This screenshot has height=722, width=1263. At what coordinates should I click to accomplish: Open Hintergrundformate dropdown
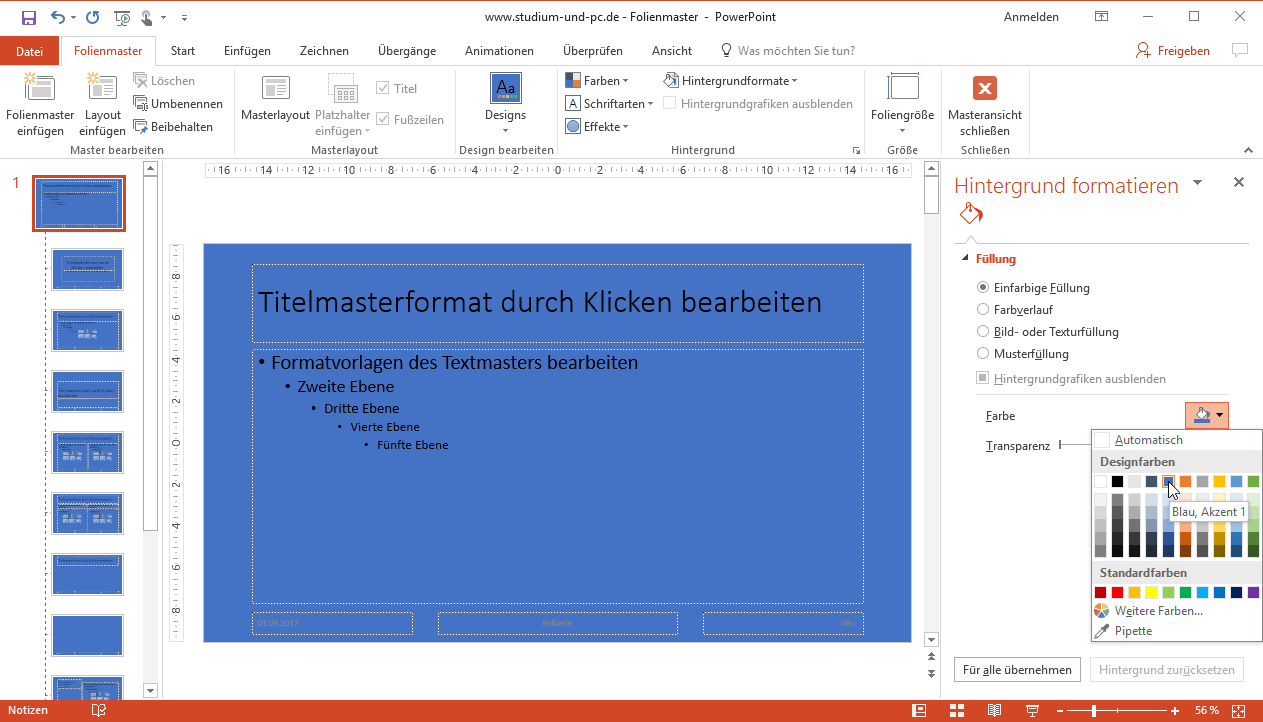731,81
